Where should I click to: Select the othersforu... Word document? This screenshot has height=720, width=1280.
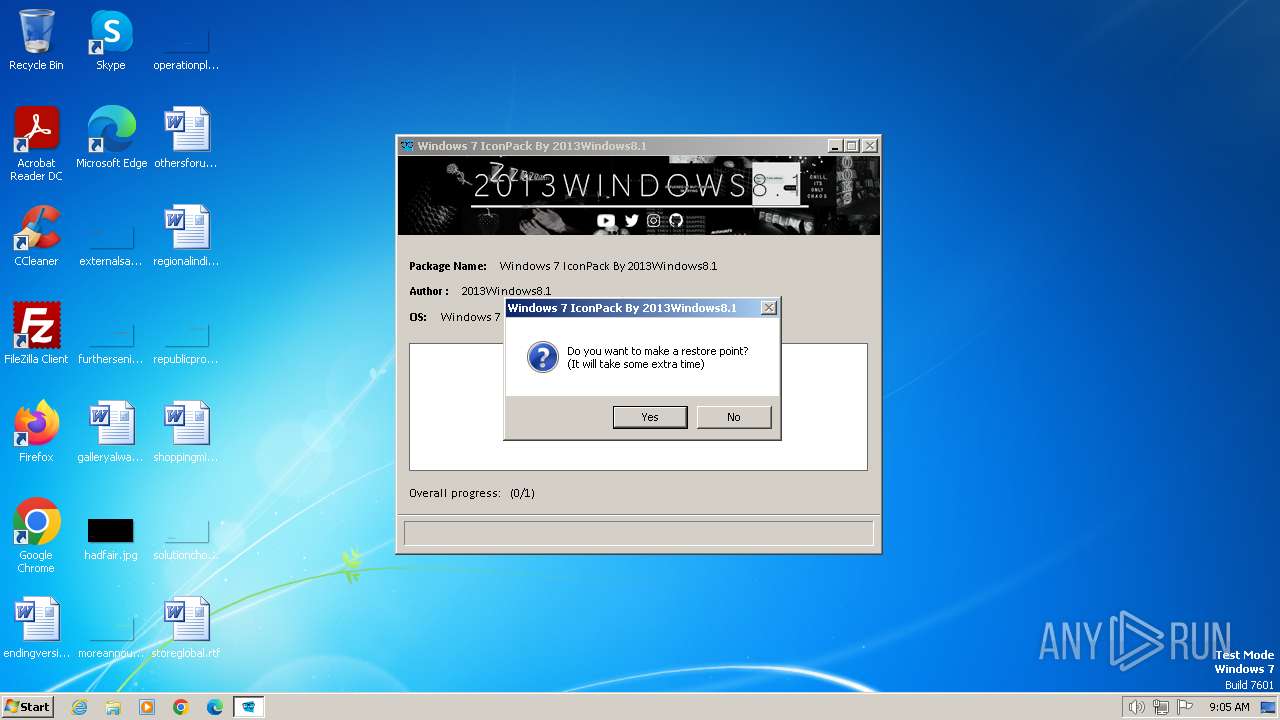coord(186,138)
